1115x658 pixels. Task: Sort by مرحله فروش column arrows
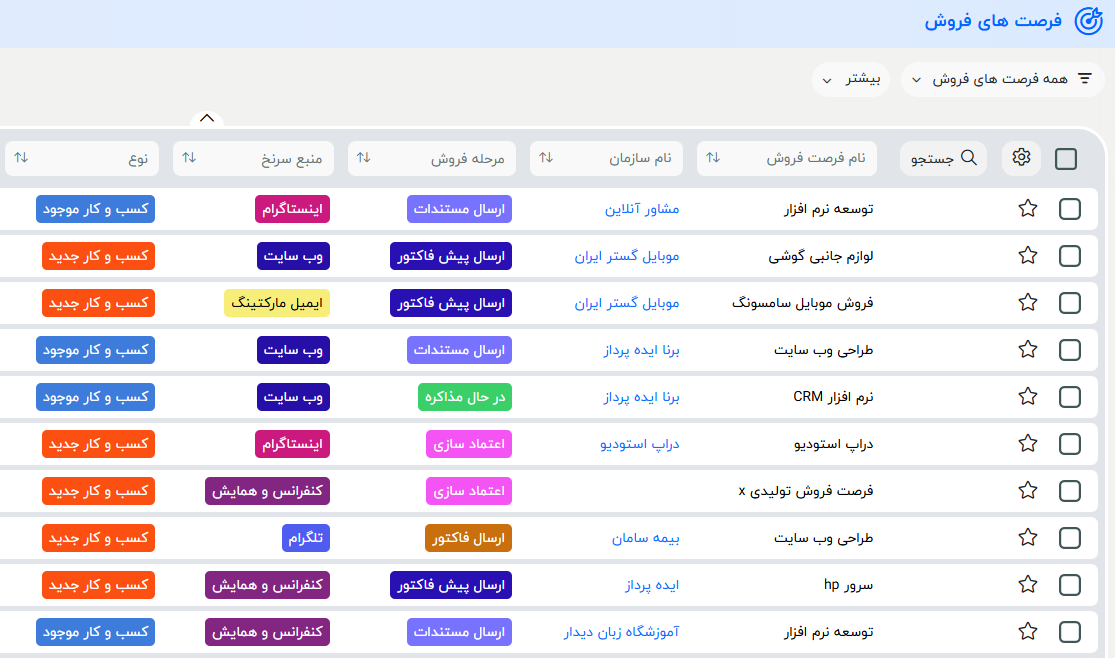click(x=364, y=158)
